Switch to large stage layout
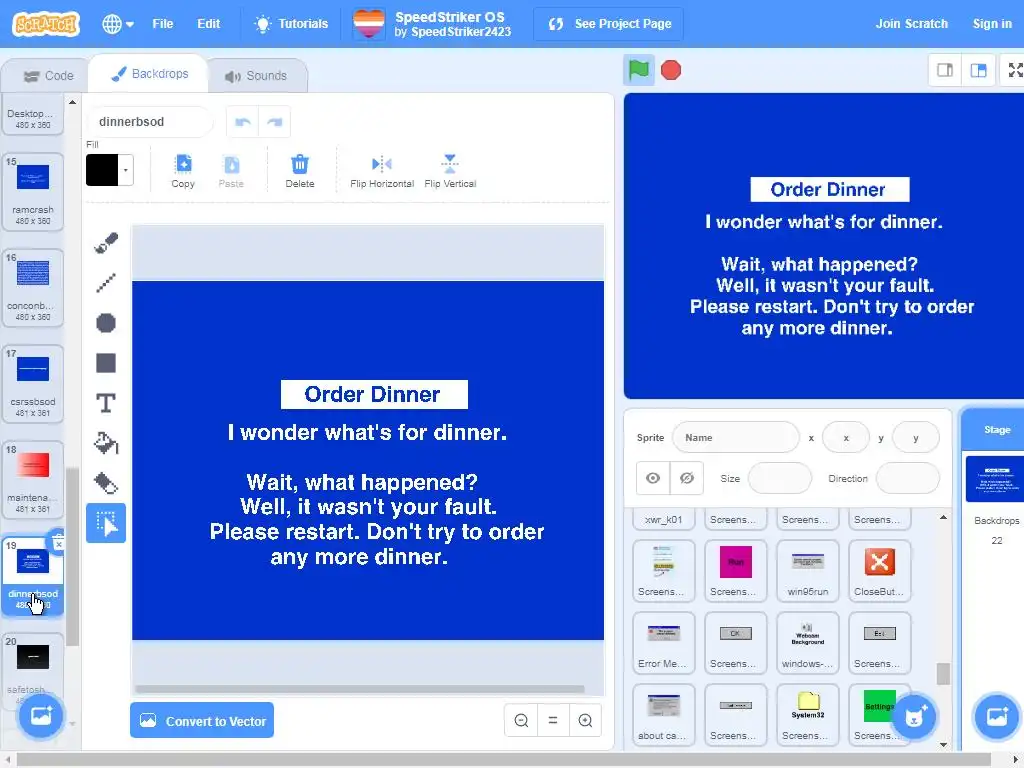 tap(978, 70)
